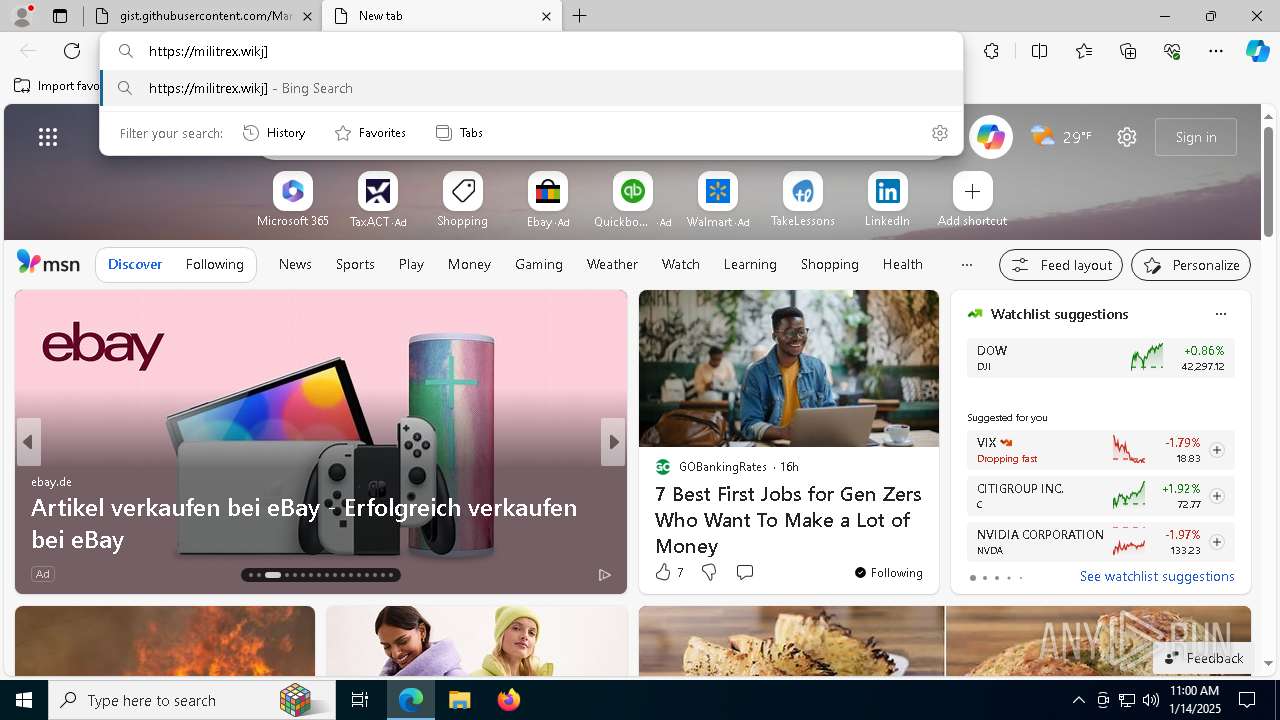Open File Explorer from taskbar
1280x720 pixels.
pos(459,700)
